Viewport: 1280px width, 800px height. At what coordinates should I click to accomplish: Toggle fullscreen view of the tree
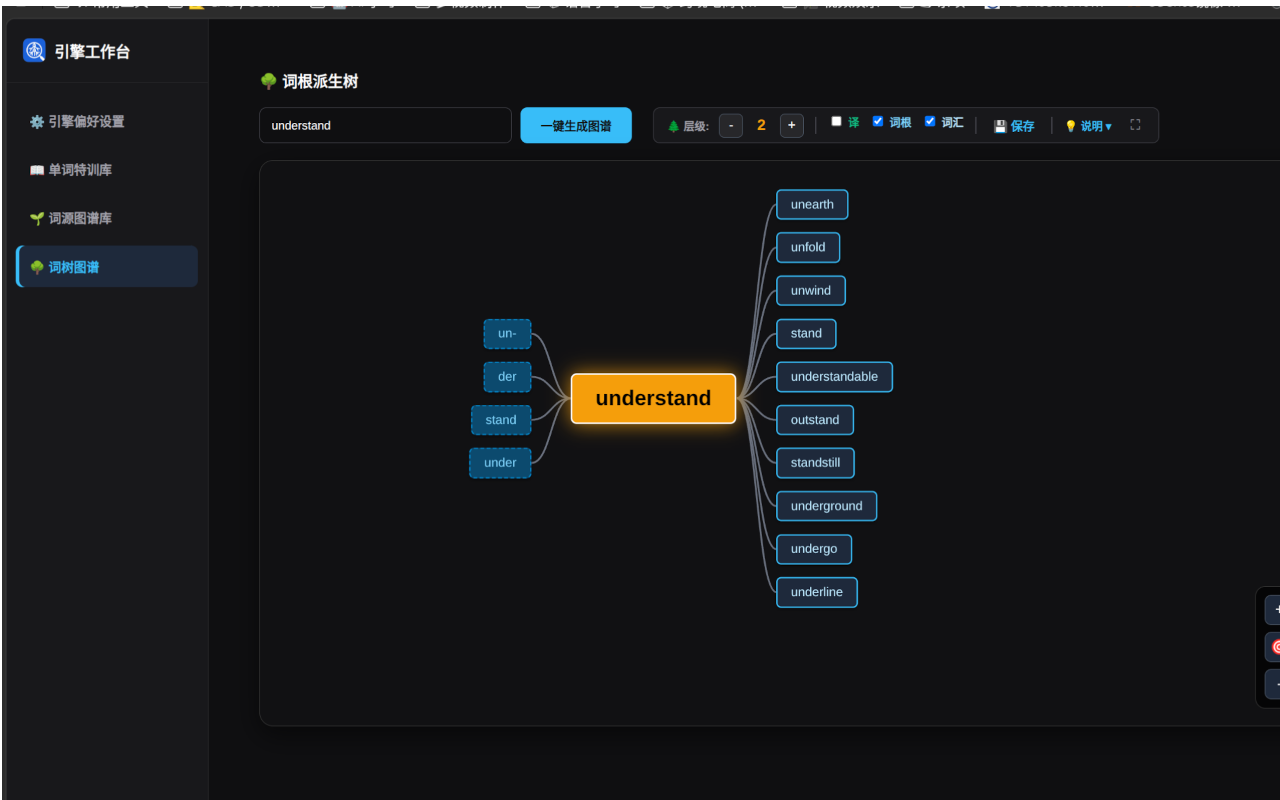(1135, 125)
